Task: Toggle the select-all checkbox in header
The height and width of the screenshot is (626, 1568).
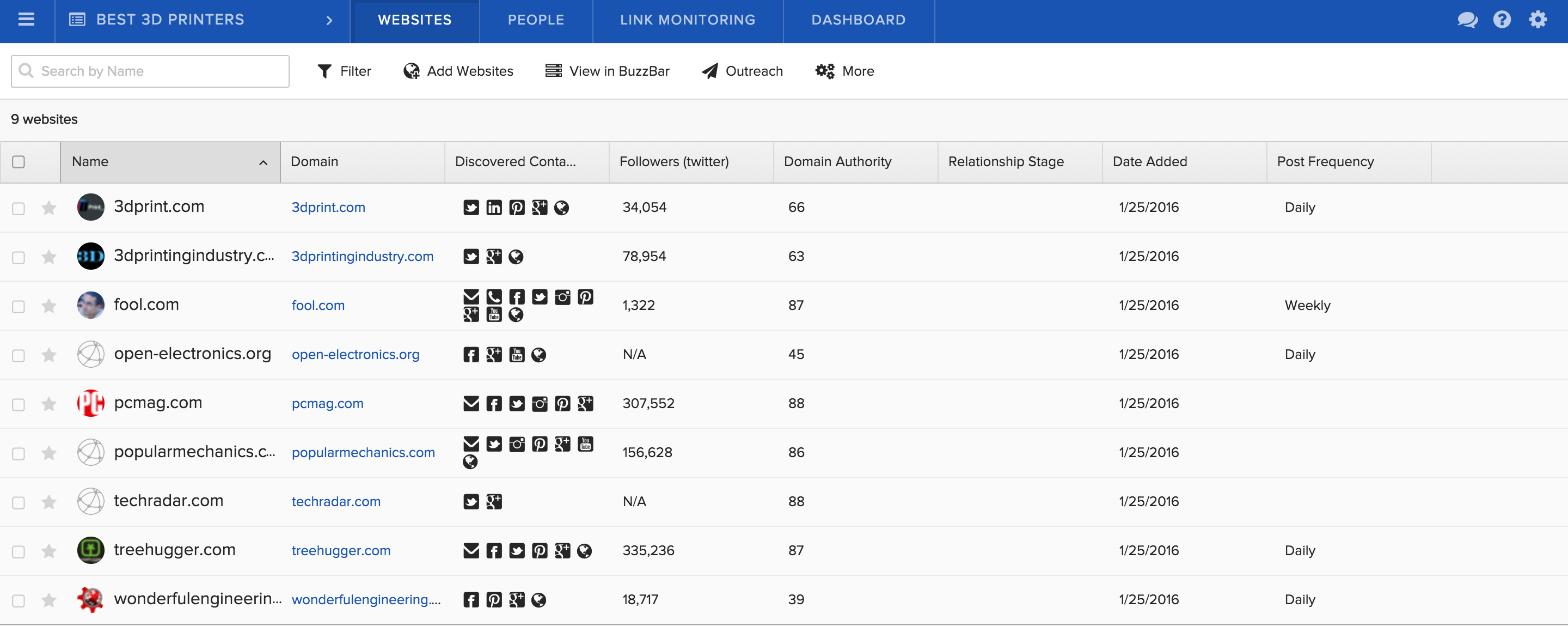Action: [19, 162]
